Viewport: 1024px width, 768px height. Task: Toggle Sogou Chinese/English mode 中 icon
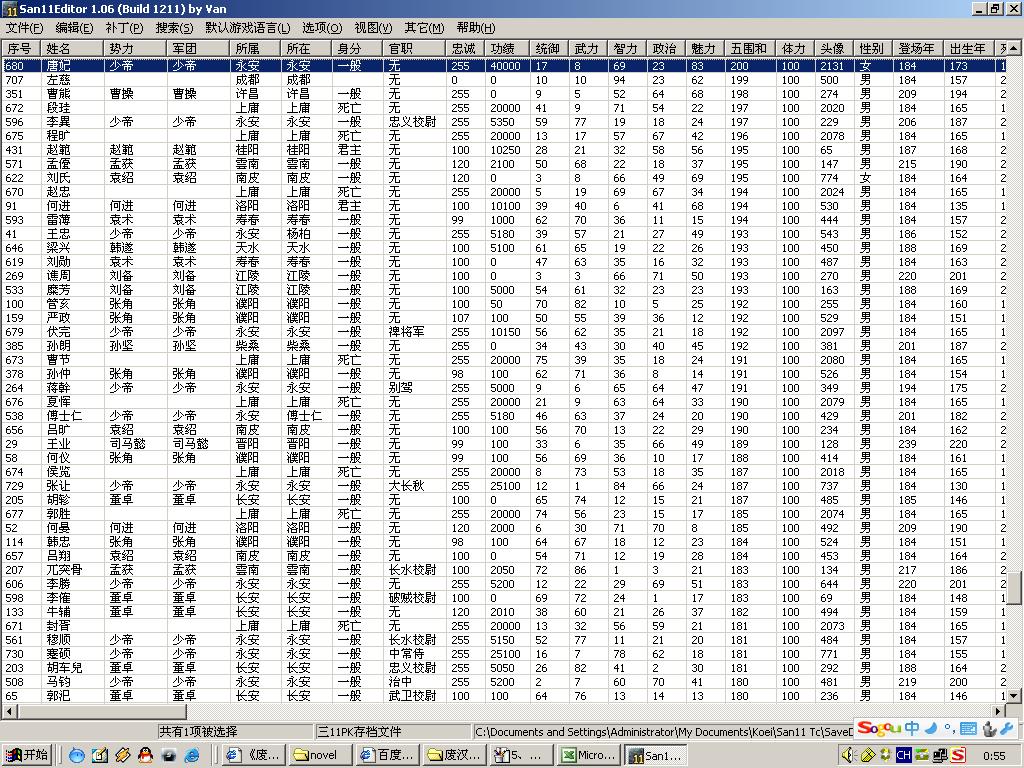pos(912,729)
